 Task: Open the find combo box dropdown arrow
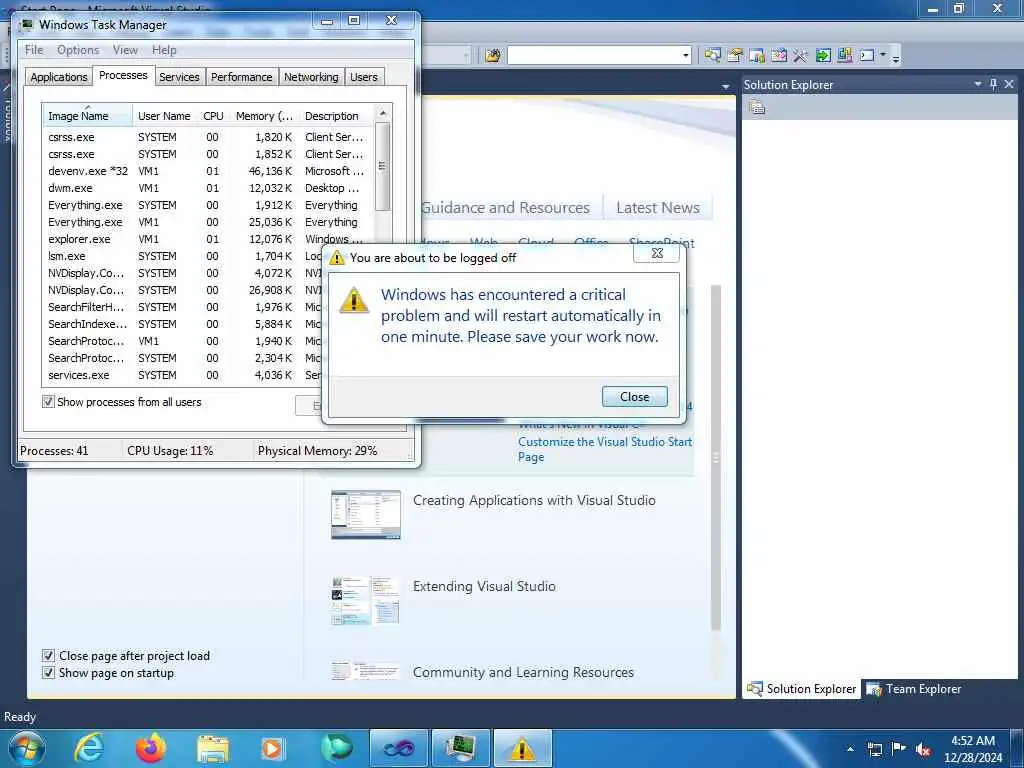click(686, 56)
